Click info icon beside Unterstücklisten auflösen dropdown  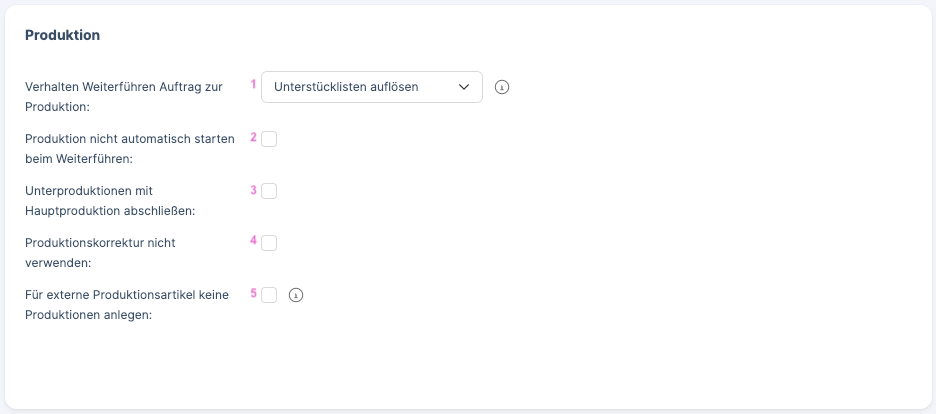(x=502, y=87)
